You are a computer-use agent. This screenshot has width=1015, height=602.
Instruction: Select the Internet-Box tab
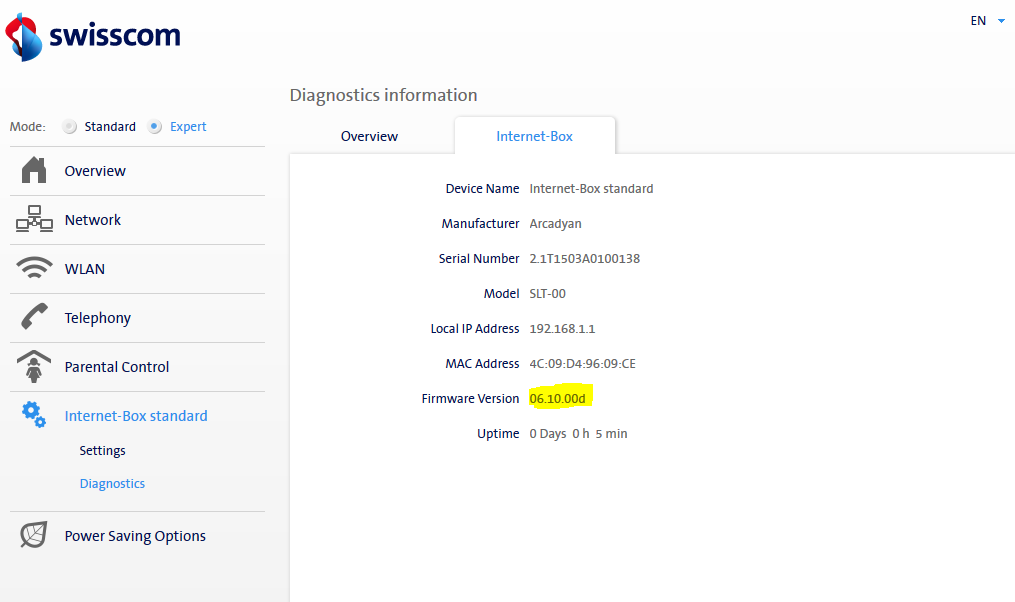tap(534, 136)
